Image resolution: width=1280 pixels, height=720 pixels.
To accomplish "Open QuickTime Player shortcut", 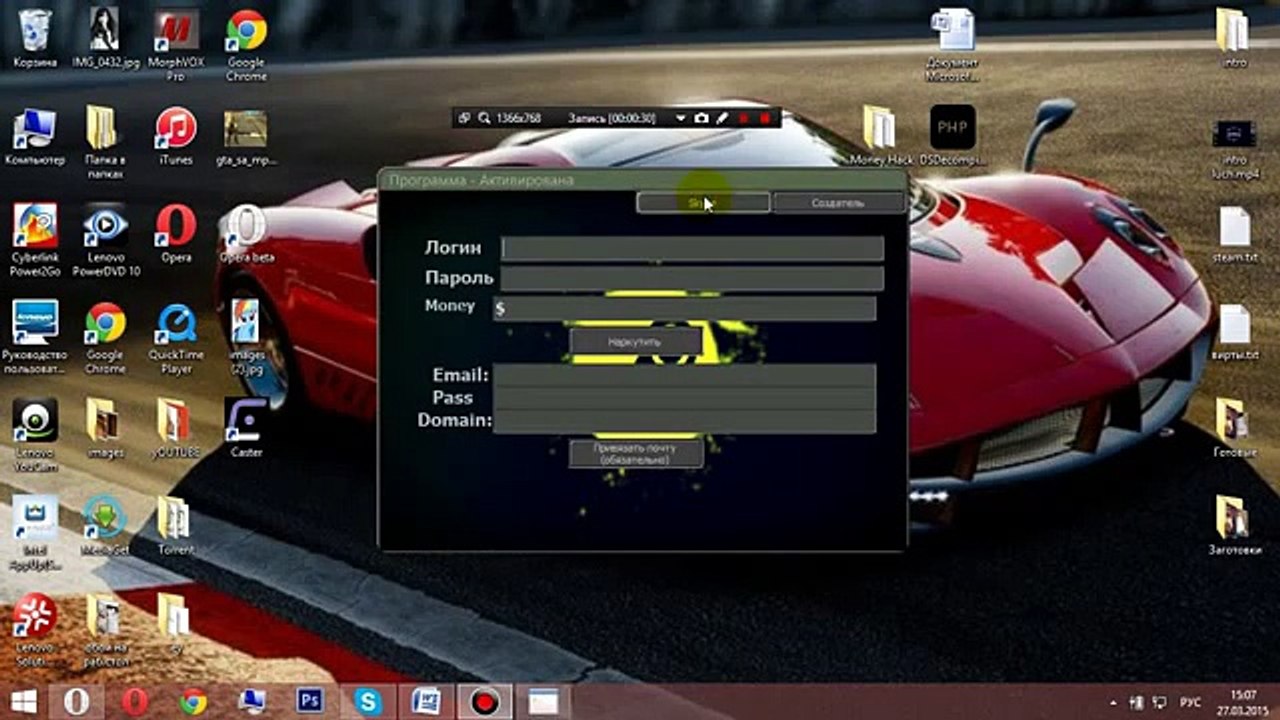I will pyautogui.click(x=176, y=338).
